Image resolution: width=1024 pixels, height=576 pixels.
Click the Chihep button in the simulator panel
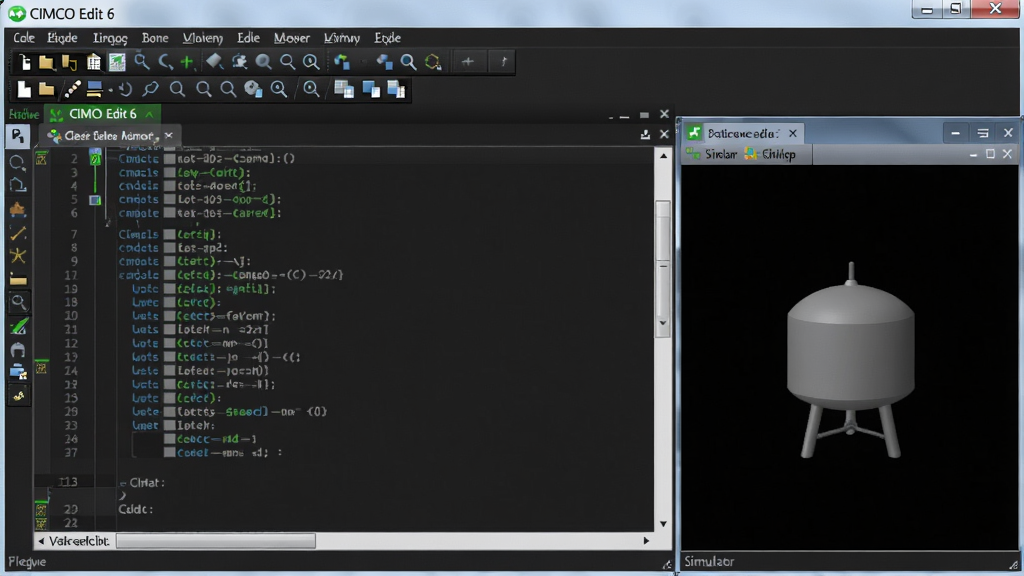(771, 154)
